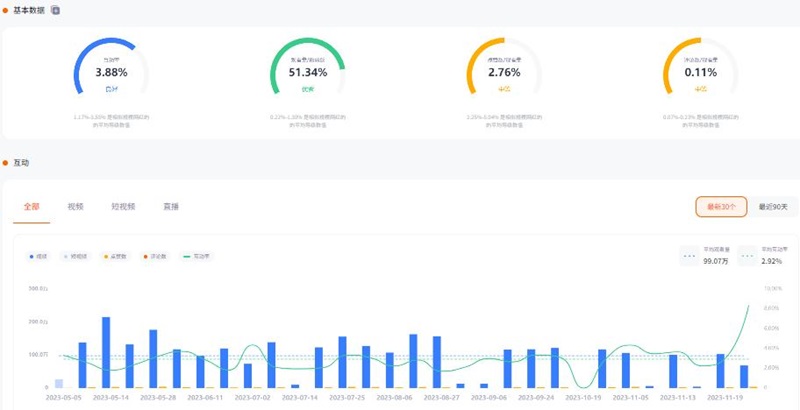Select the 最新30个 range button

(x=721, y=207)
